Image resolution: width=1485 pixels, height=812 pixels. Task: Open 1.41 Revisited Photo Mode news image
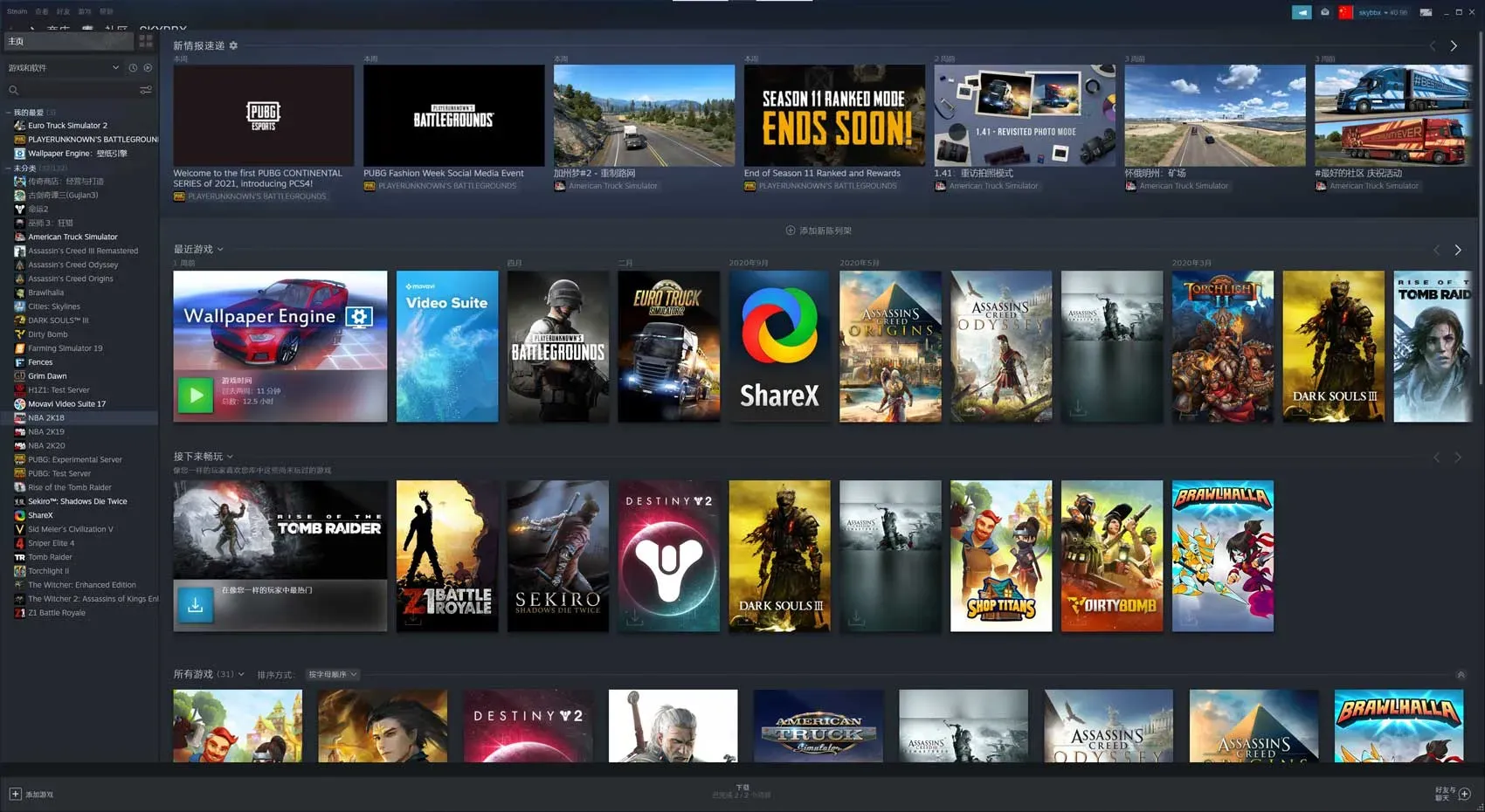[1025, 115]
